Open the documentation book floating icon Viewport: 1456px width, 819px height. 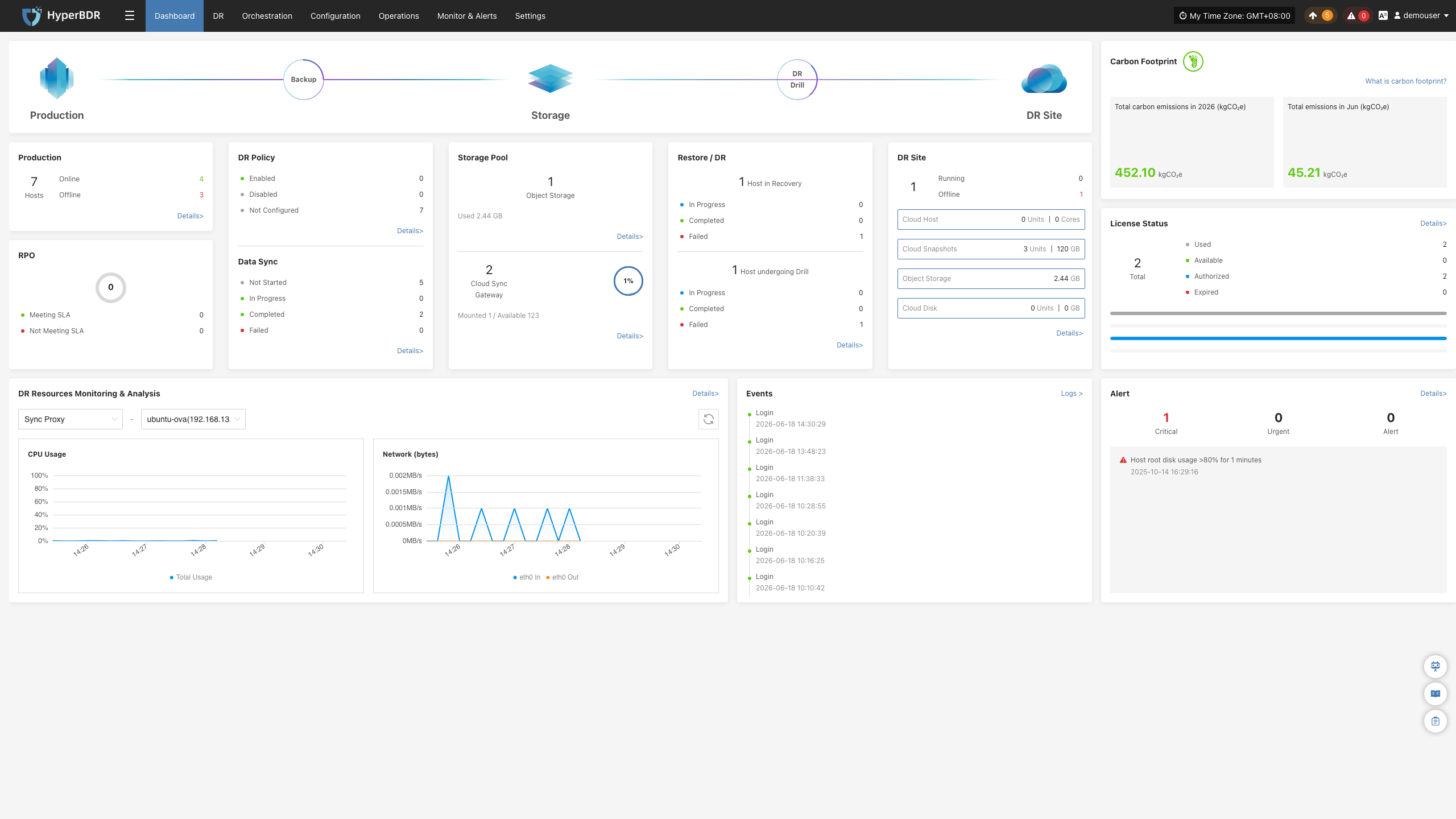tap(1436, 694)
